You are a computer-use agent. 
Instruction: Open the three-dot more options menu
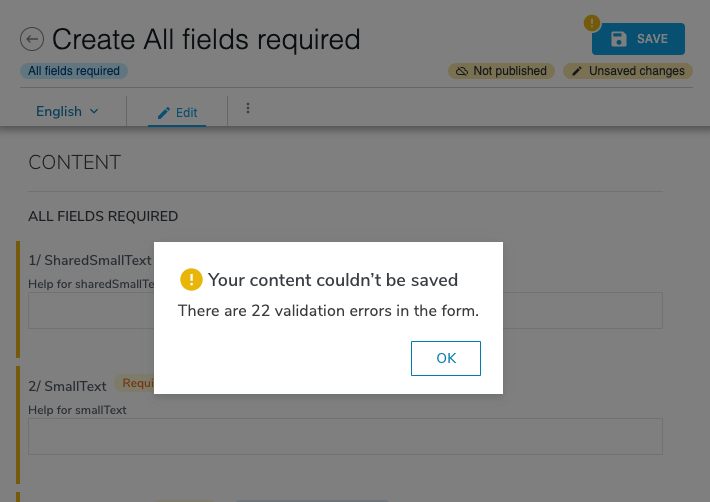(248, 108)
